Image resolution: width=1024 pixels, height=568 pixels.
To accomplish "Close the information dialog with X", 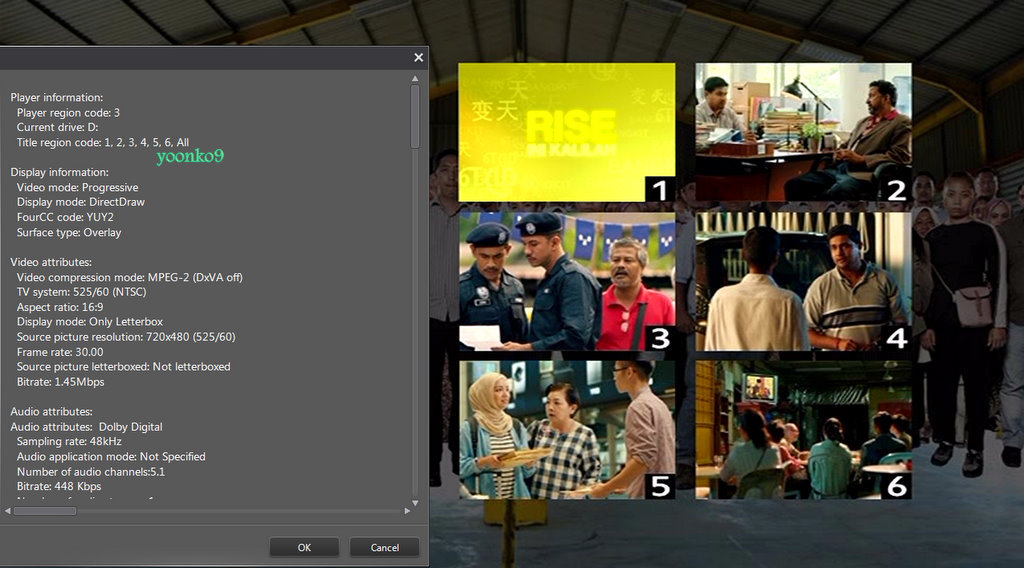I will 419,57.
